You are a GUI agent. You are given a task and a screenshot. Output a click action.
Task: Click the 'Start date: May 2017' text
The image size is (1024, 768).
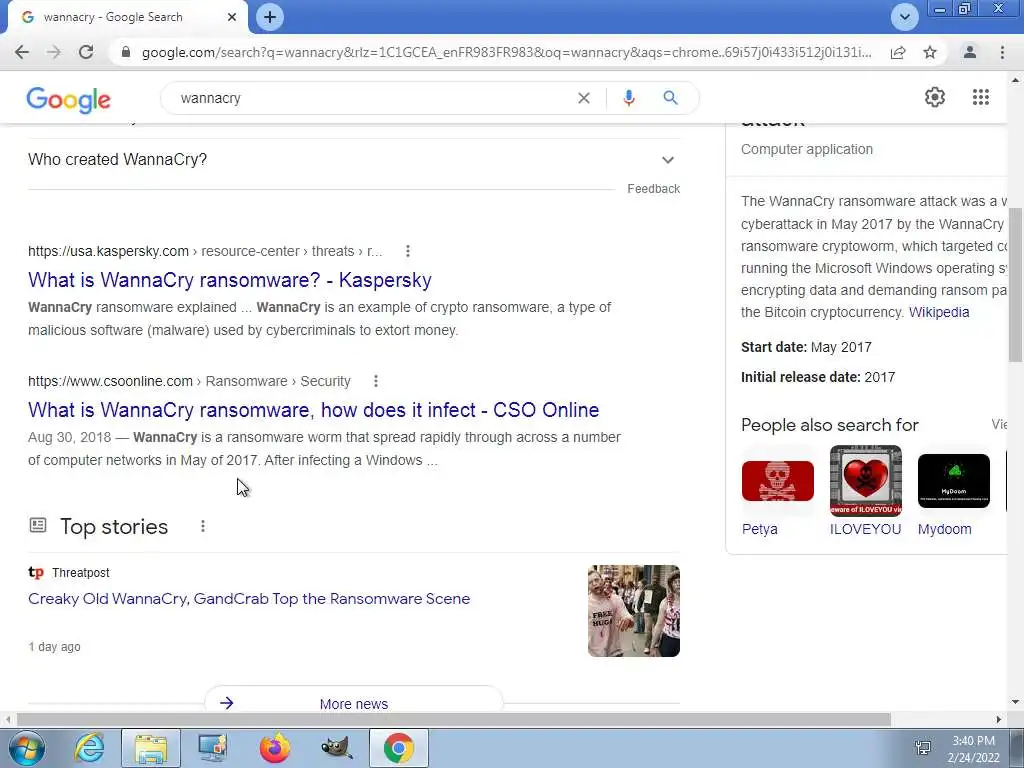pyautogui.click(x=806, y=347)
